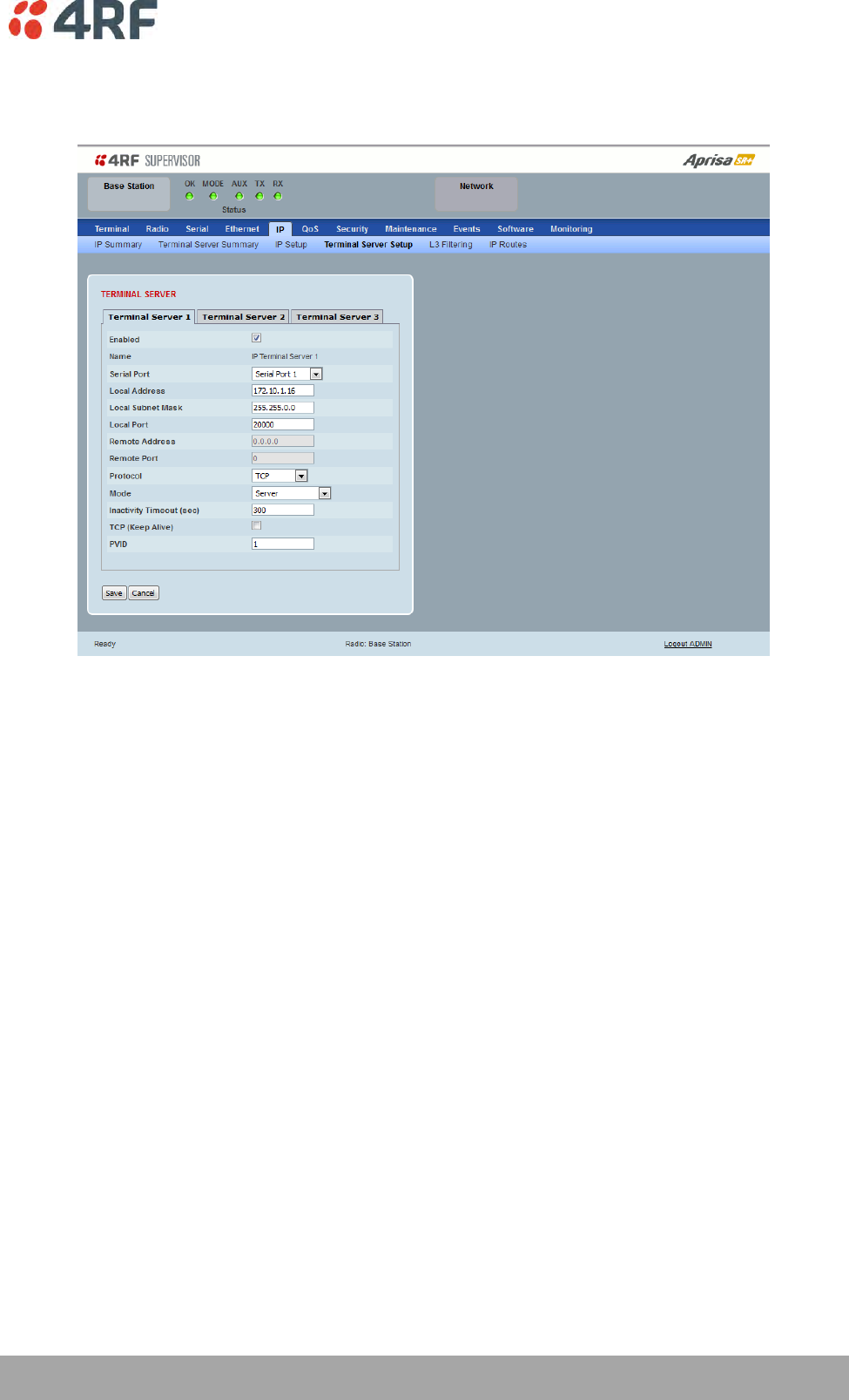The width and height of the screenshot is (849, 1400).
Task: Go to IP Routes submenu
Action: tap(508, 245)
